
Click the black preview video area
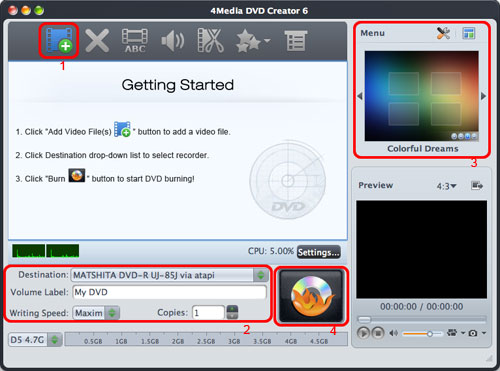click(422, 249)
